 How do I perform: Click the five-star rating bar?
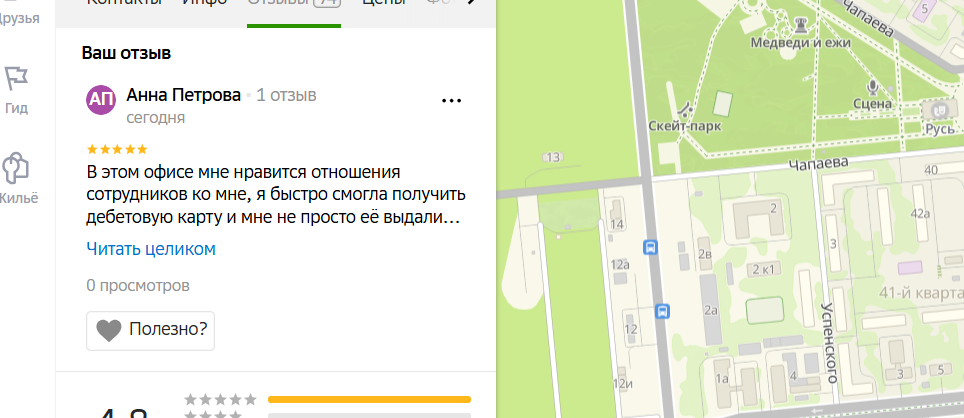pos(369,400)
